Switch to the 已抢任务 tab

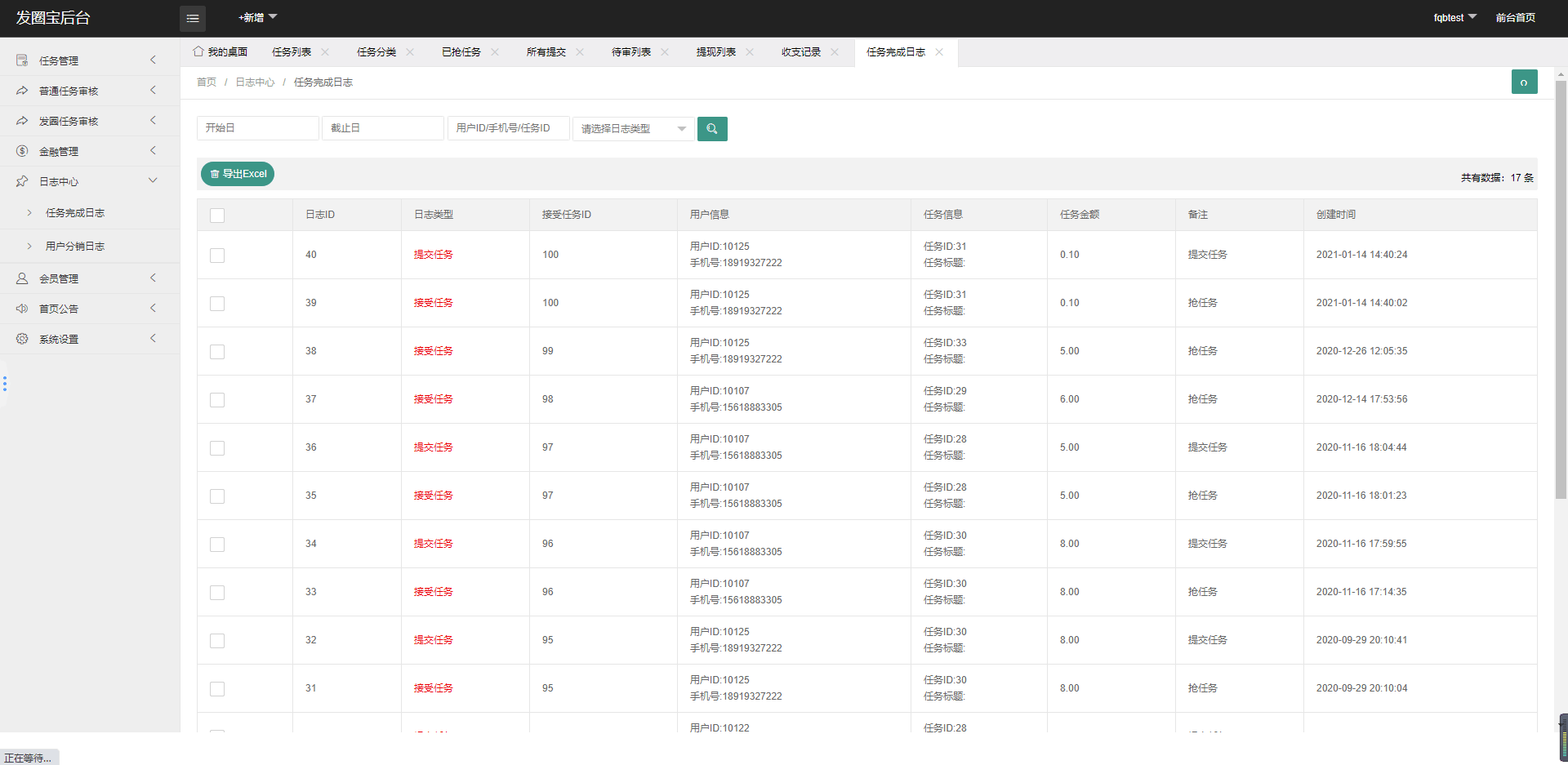(x=461, y=52)
